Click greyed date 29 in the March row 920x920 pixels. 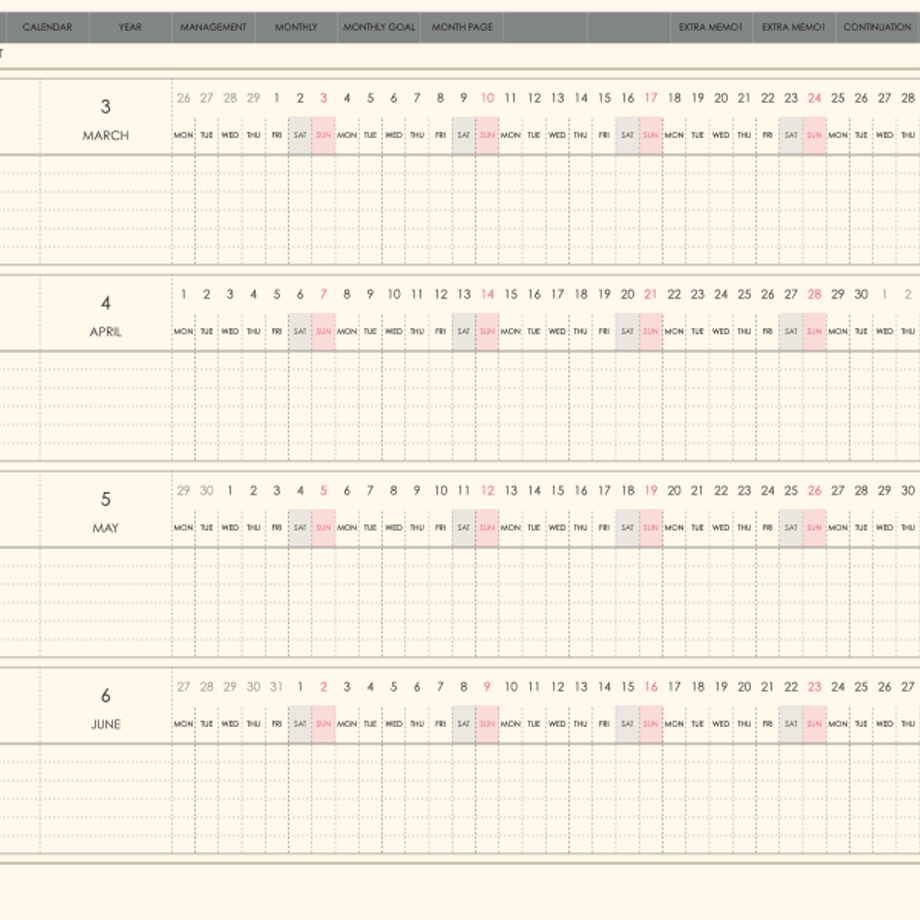(253, 98)
